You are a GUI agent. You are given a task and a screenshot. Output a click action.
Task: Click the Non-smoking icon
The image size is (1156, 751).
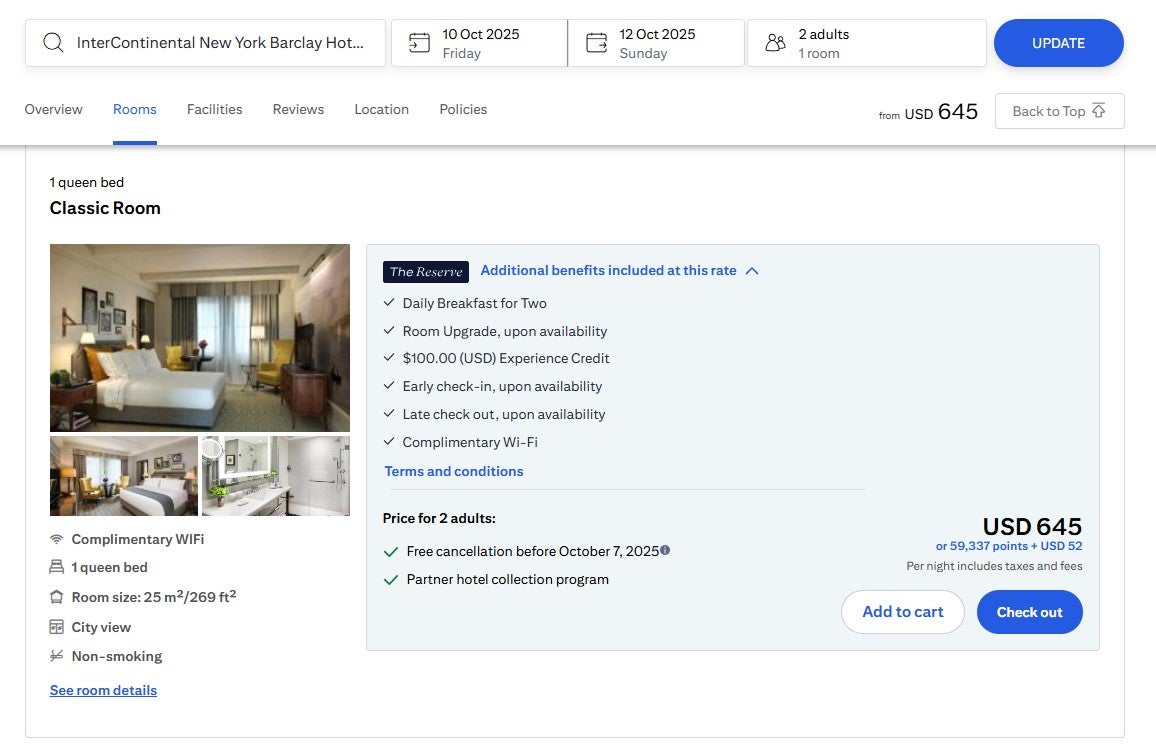56,656
